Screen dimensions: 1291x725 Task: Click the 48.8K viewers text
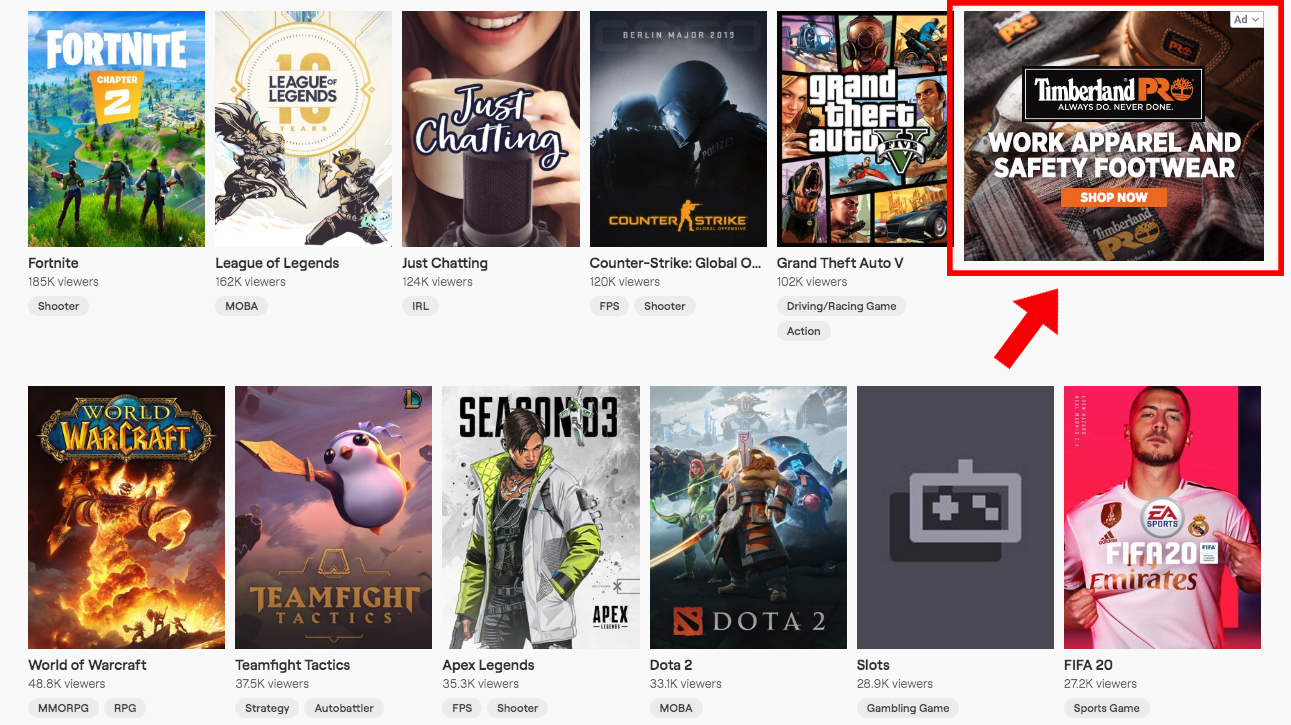(x=66, y=684)
